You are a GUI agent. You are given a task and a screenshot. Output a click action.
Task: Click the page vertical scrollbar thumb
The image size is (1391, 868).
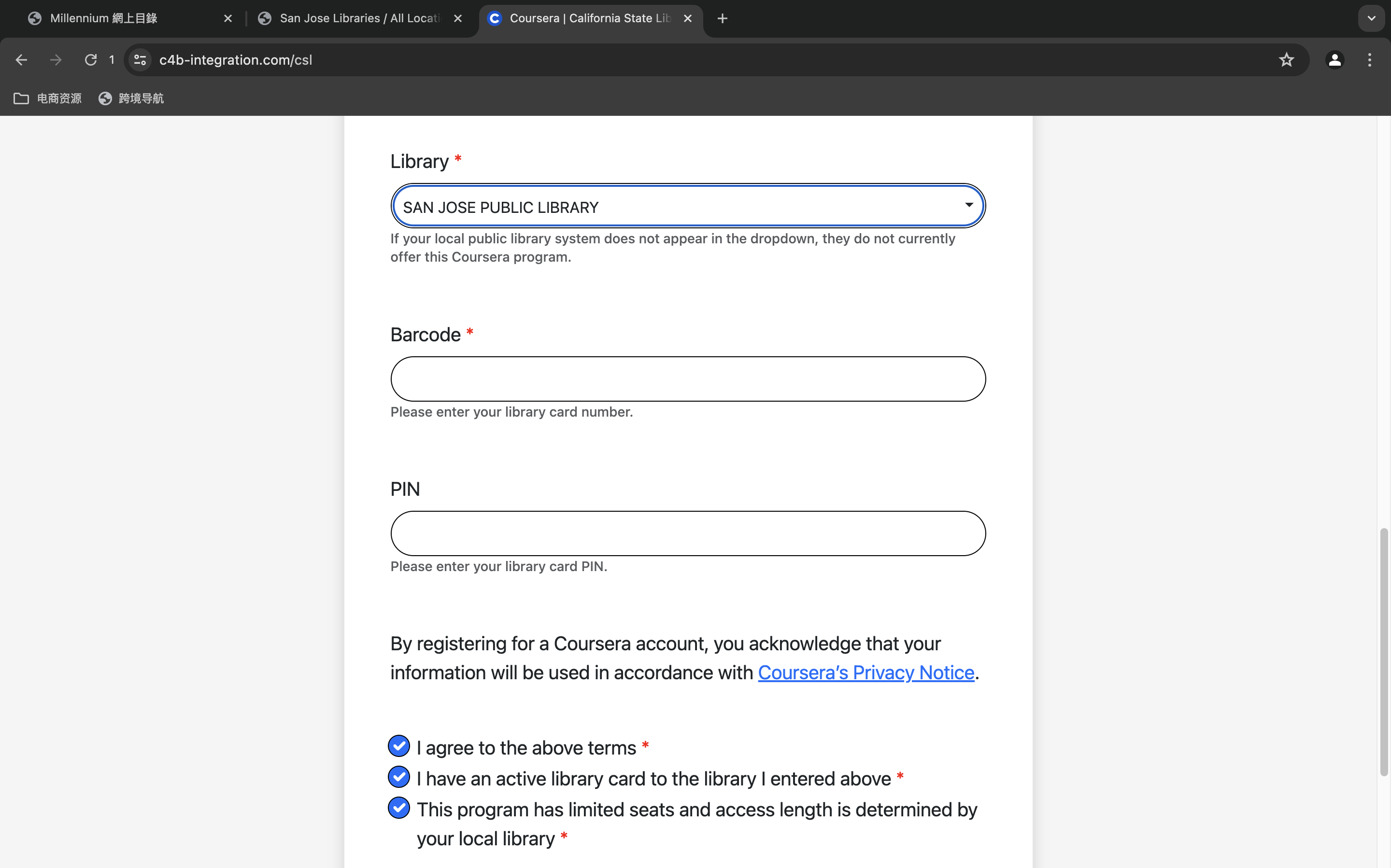pos(1384,652)
